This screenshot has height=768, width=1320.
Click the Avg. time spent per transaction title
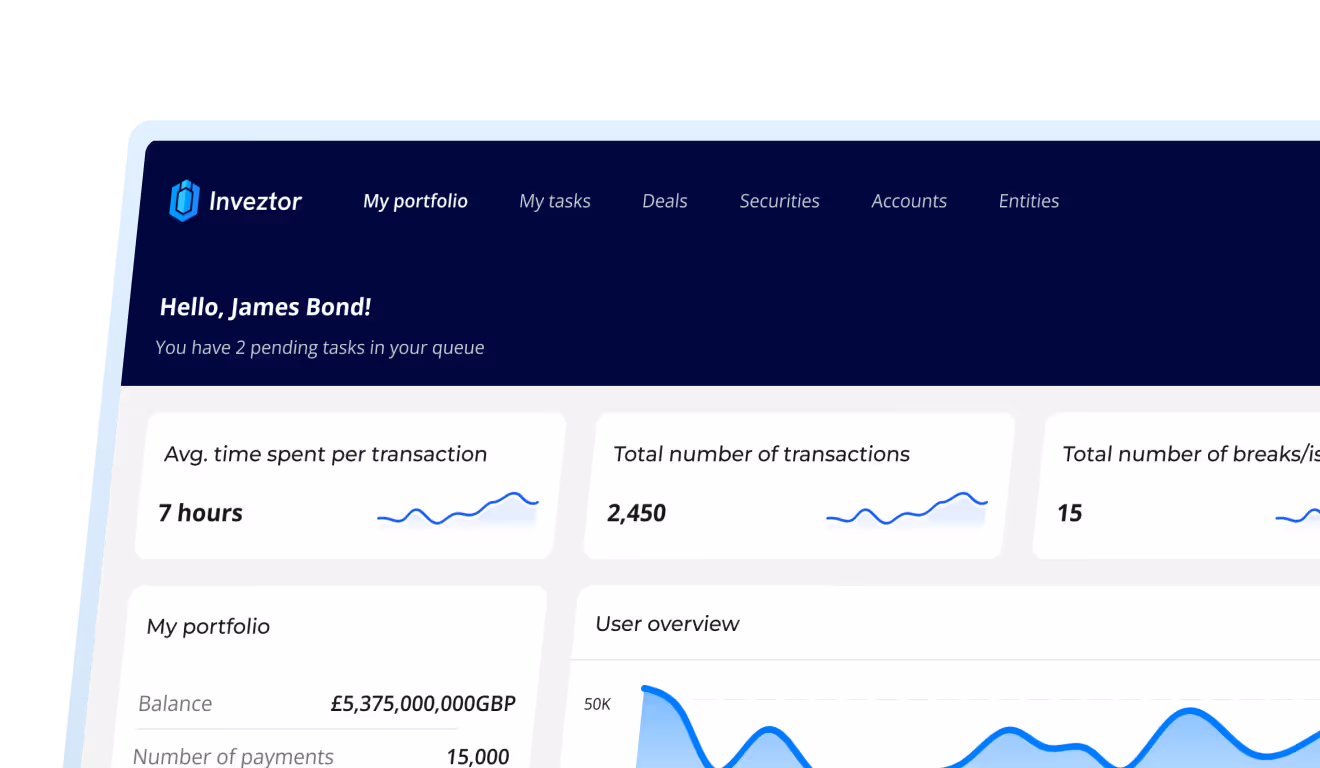pos(326,454)
